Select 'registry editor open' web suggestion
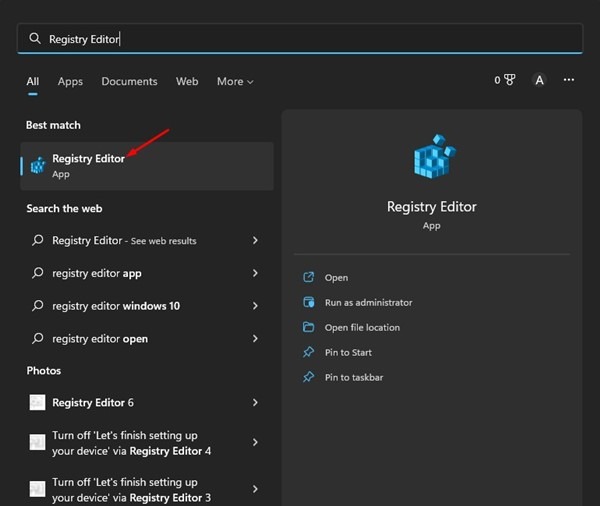 point(100,339)
